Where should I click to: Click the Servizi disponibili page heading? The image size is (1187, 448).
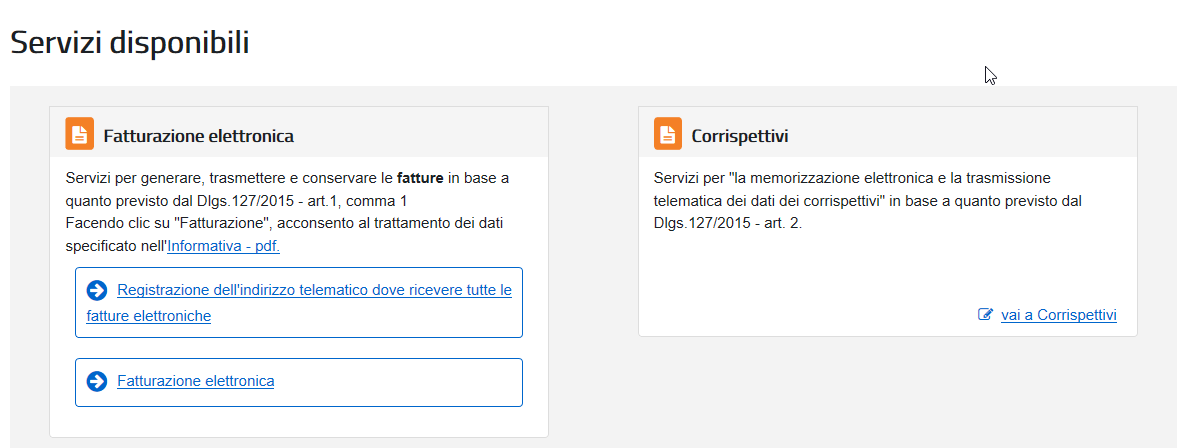coord(129,42)
